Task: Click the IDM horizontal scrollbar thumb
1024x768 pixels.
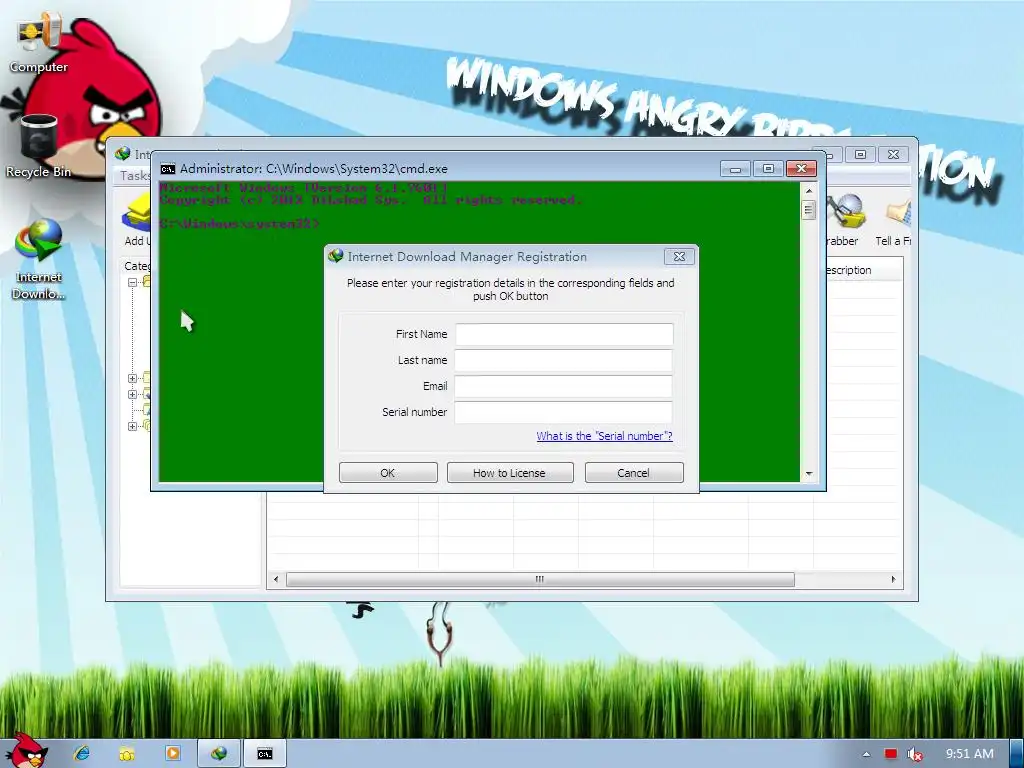Action: (x=540, y=579)
